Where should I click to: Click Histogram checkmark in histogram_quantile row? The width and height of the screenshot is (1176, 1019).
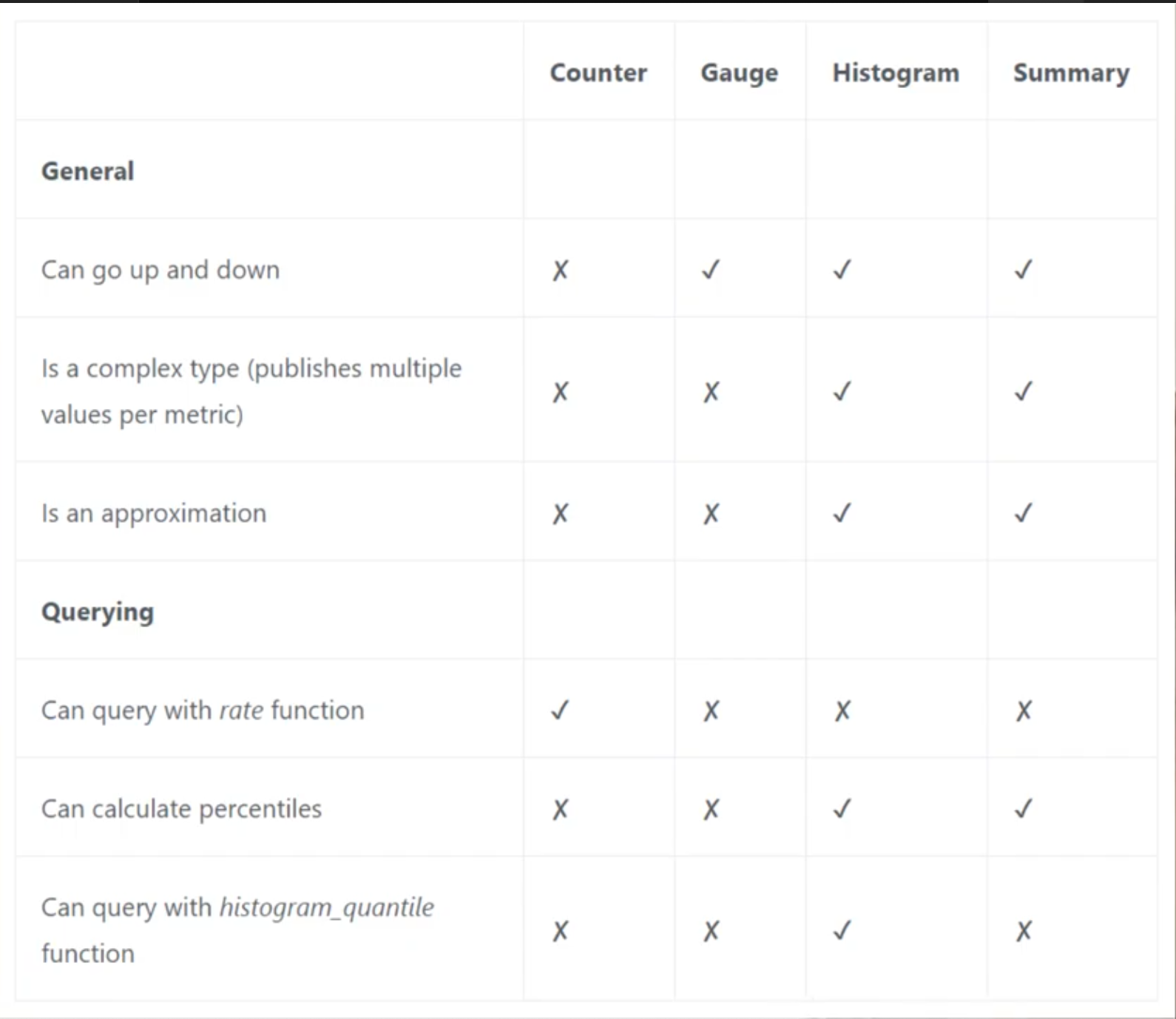[x=842, y=930]
